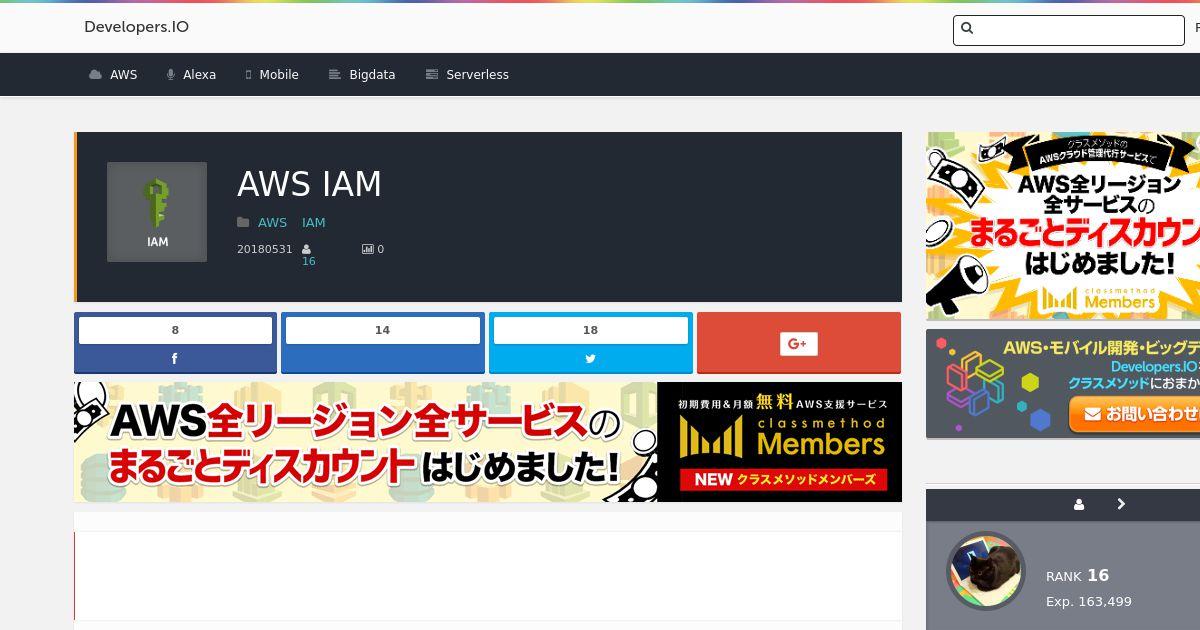Open the AWS category tag link
This screenshot has width=1200, height=630.
pyautogui.click(x=272, y=223)
